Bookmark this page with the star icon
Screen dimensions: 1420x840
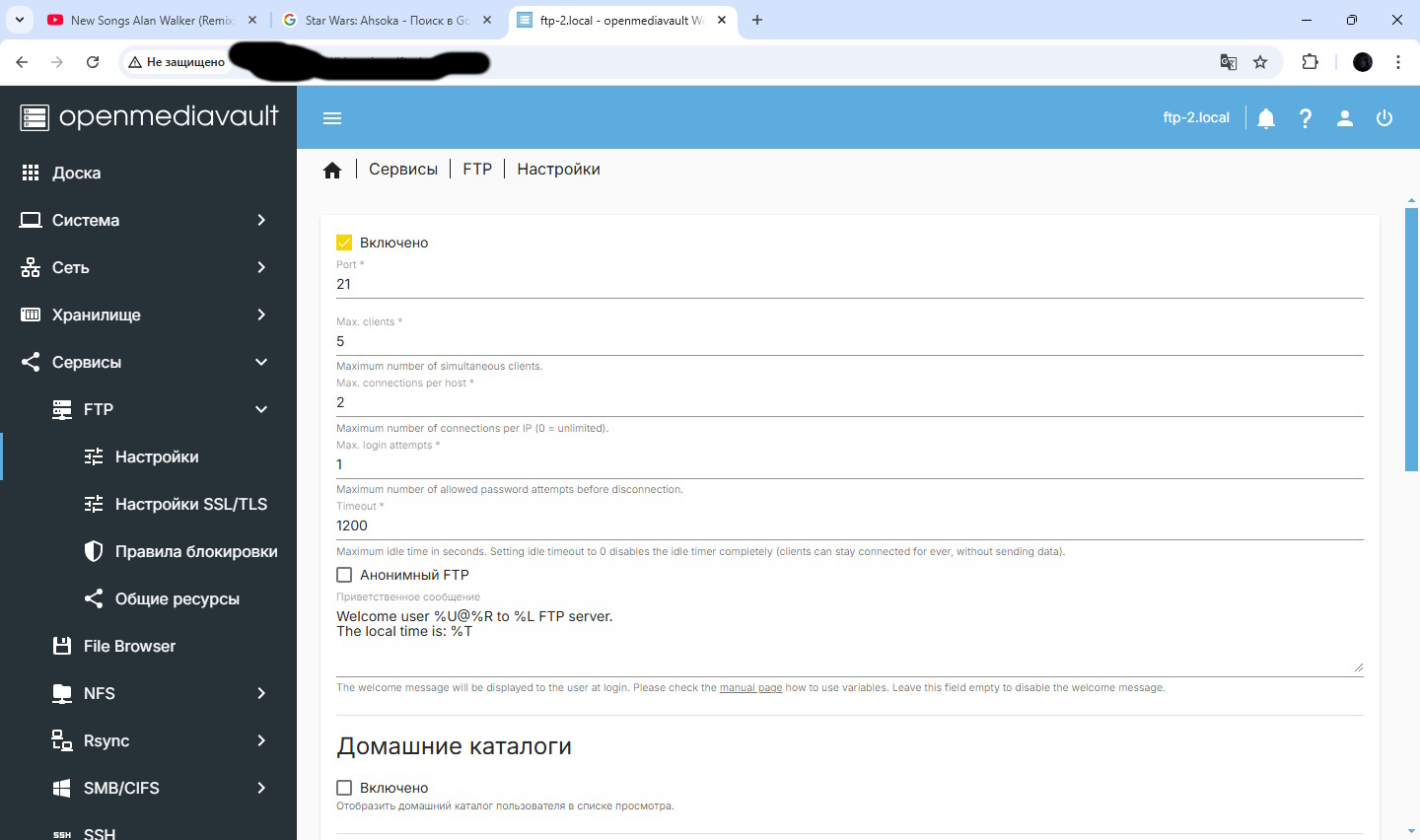(1260, 62)
